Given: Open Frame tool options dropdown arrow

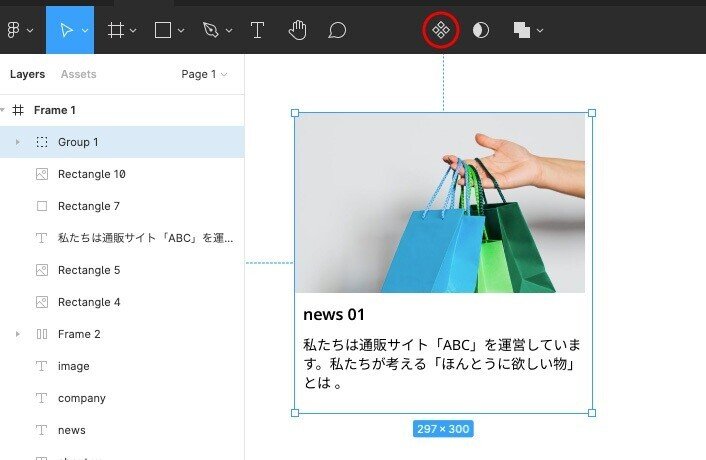Looking at the screenshot, I should 133,31.
